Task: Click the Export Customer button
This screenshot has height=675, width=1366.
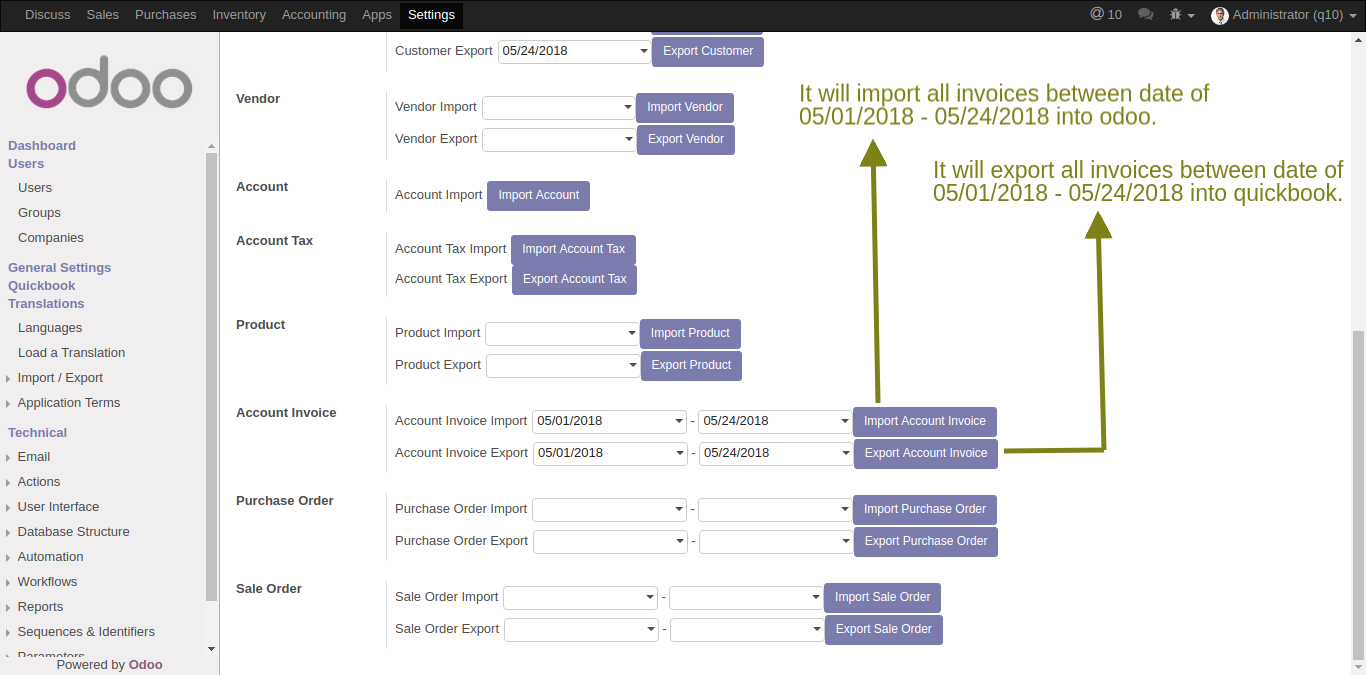Action: (x=708, y=51)
